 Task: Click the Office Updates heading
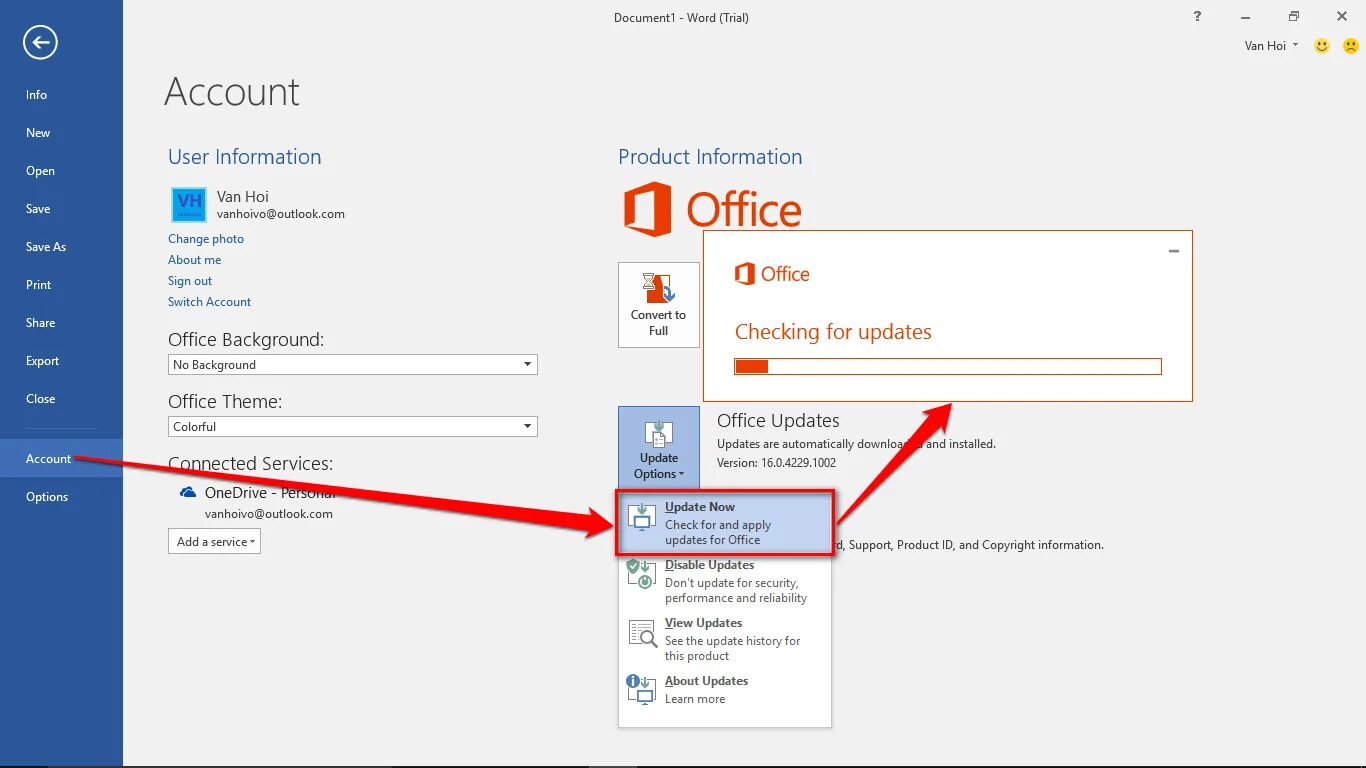pyautogui.click(x=778, y=421)
